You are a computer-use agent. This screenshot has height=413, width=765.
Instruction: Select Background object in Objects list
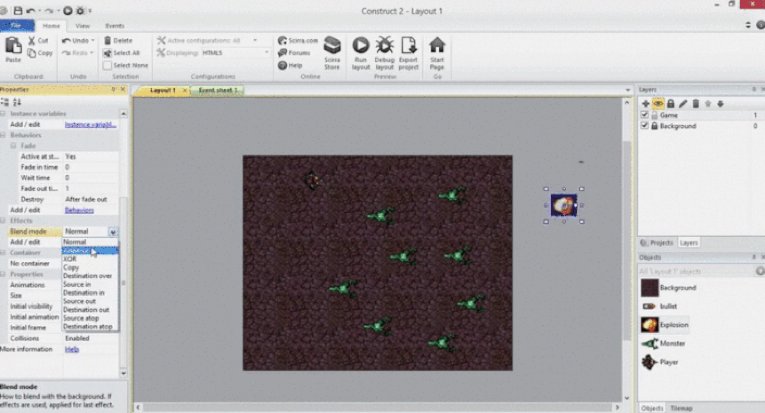668,288
